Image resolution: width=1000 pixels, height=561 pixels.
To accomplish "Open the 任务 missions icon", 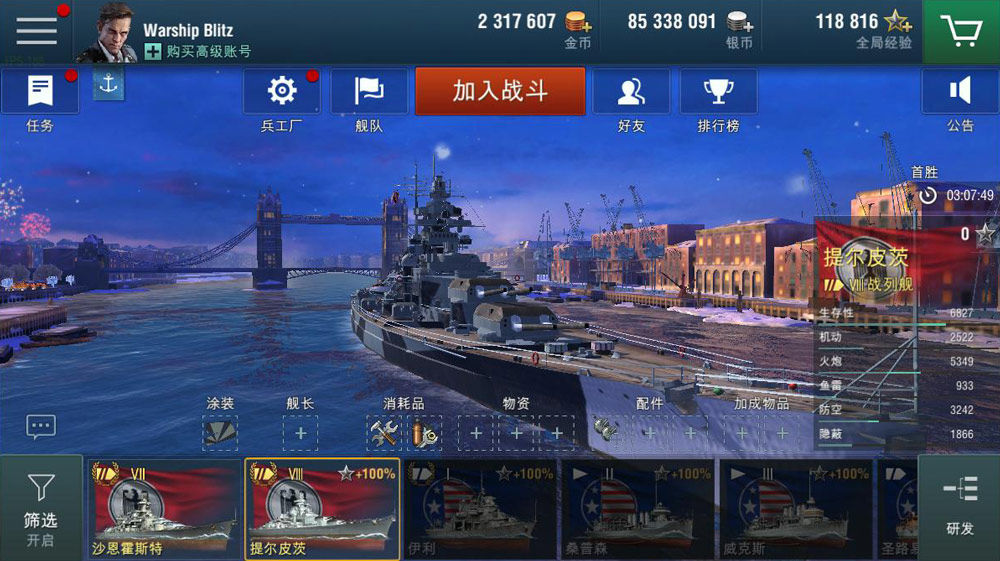I will click(x=40, y=91).
